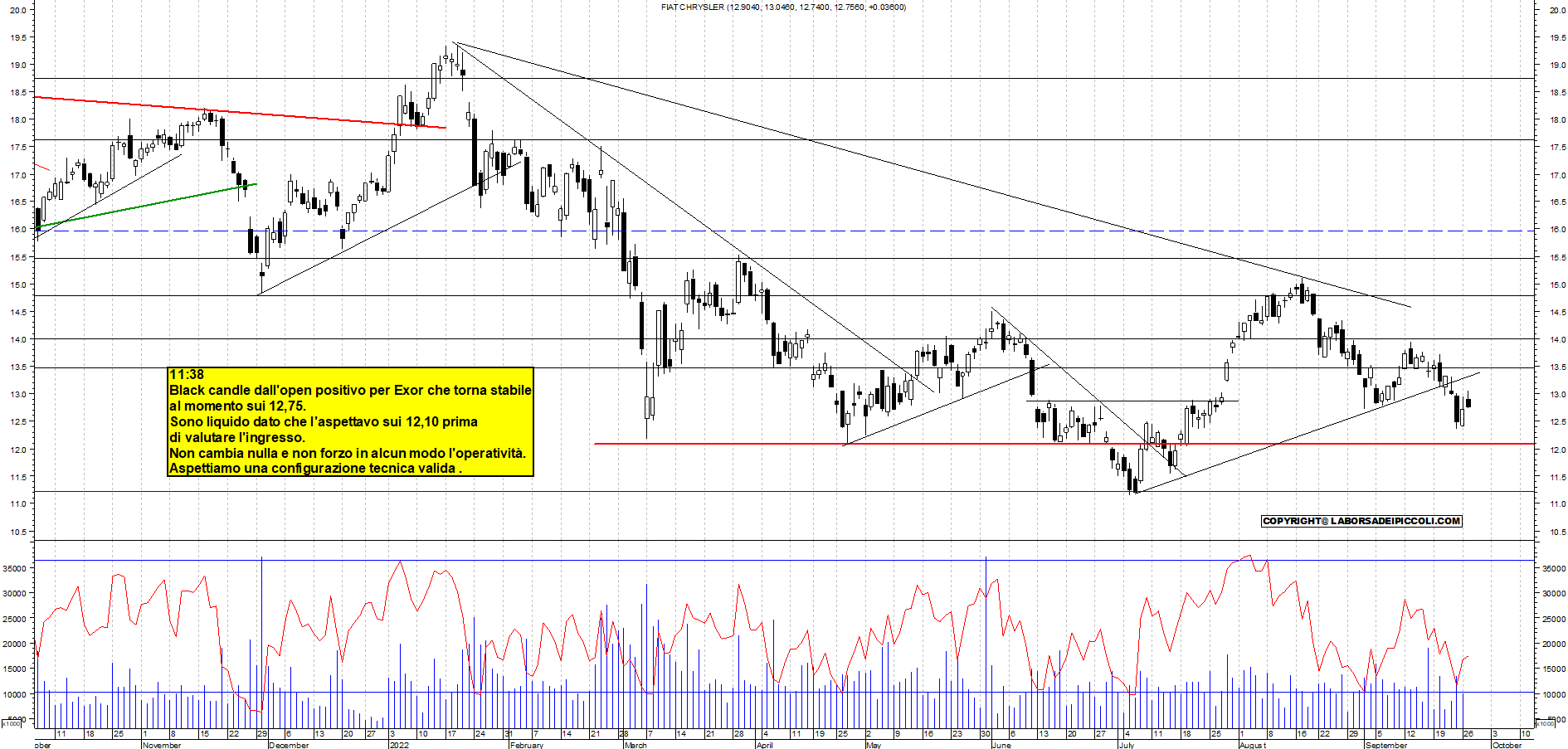Select the blue dashed horizontal line at 16.0

784,231
